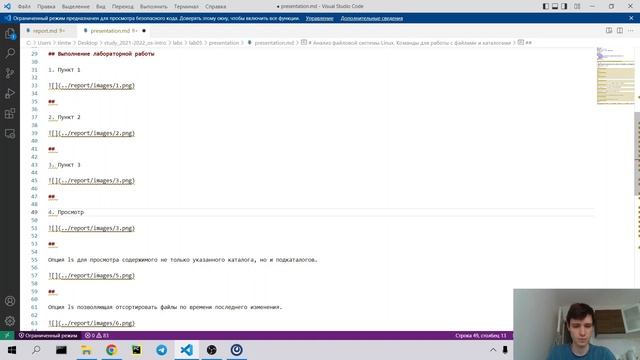The width and height of the screenshot is (640, 360).
Task: Click the Ограниченный режим status bar item
Action: click(48, 336)
